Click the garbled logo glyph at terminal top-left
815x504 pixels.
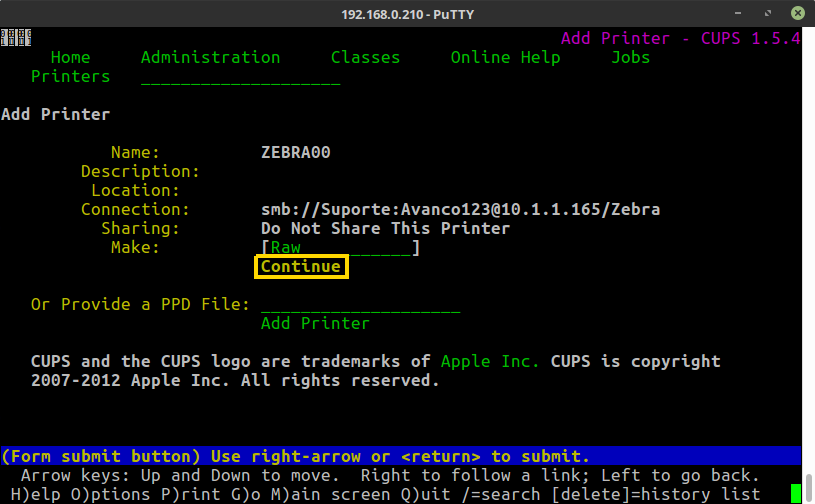pyautogui.click(x=13, y=38)
